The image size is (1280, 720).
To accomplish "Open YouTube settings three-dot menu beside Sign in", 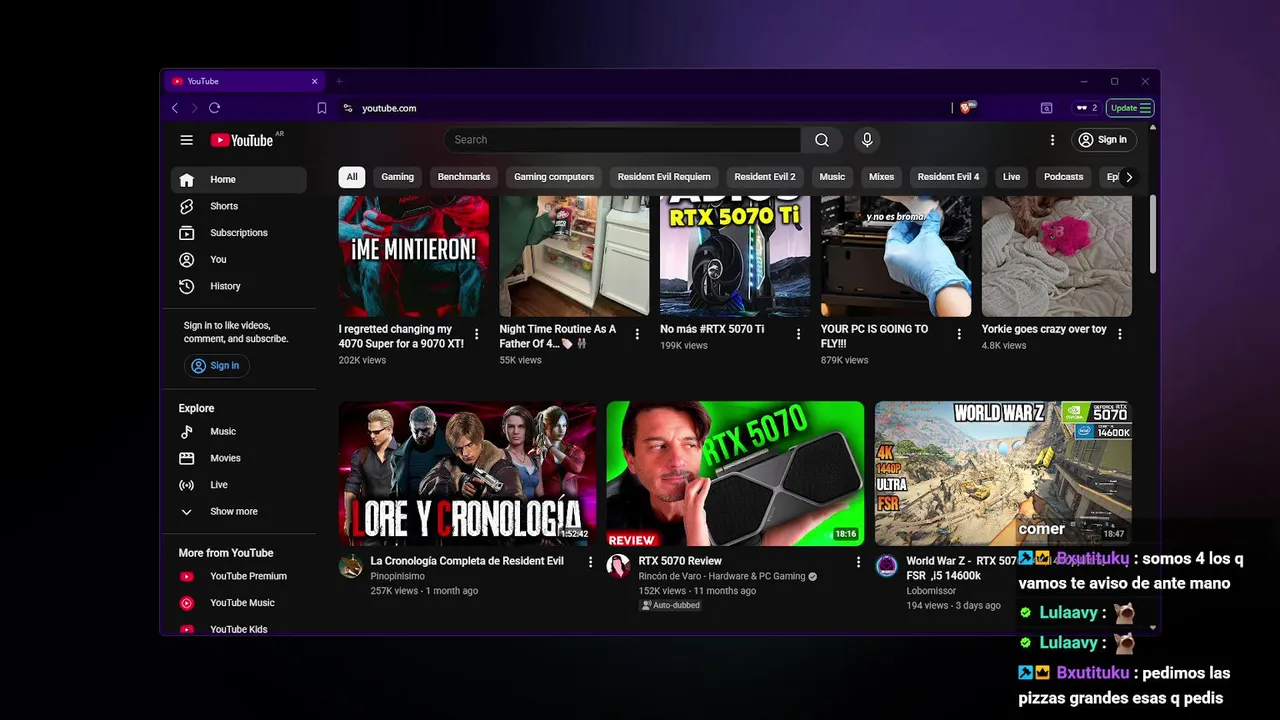I will (x=1052, y=140).
